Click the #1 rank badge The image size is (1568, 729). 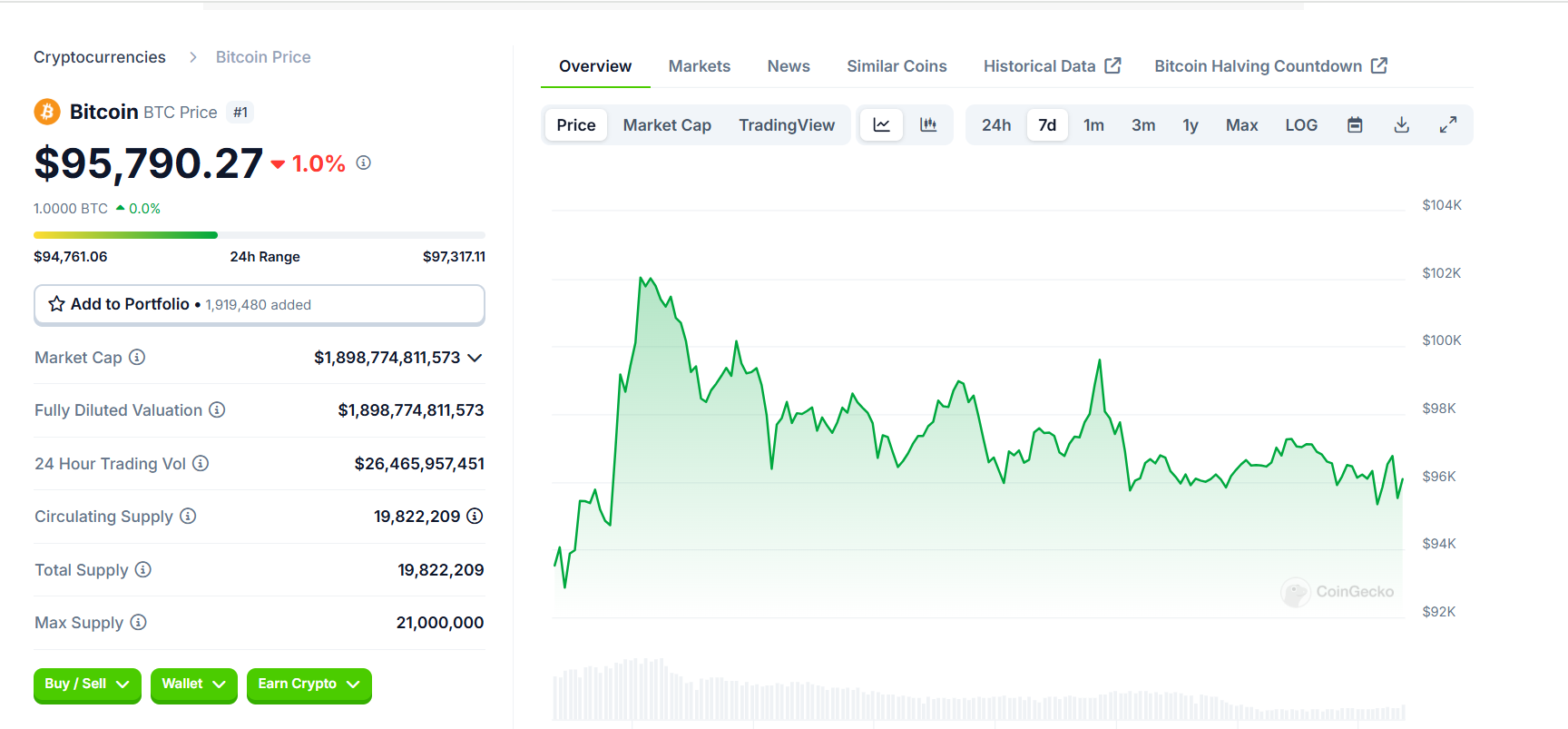click(240, 113)
